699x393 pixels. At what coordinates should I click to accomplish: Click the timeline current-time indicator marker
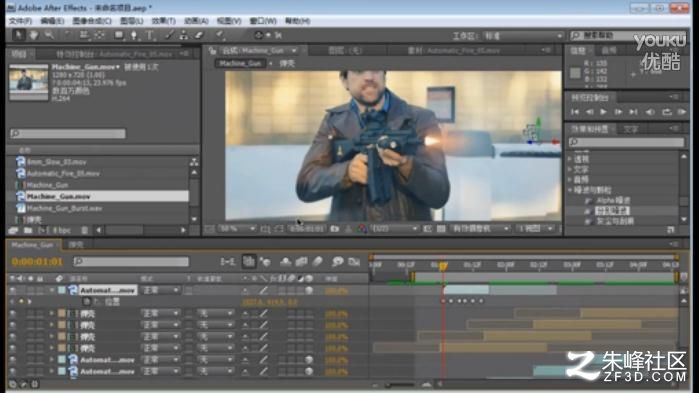point(443,266)
